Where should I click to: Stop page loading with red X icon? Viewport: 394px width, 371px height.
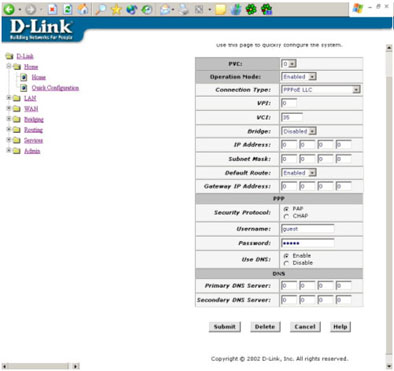click(52, 9)
